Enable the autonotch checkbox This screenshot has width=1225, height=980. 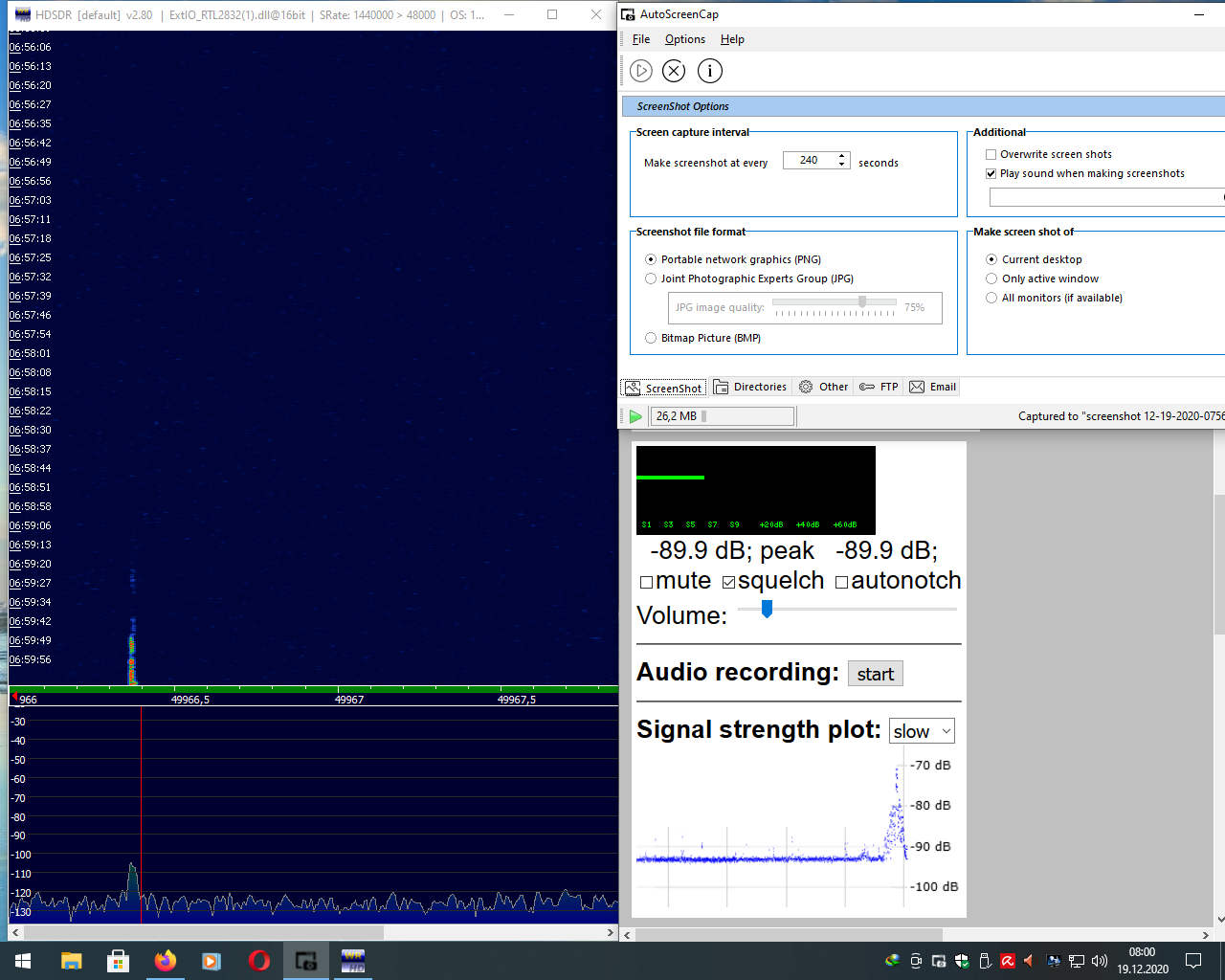tap(841, 582)
